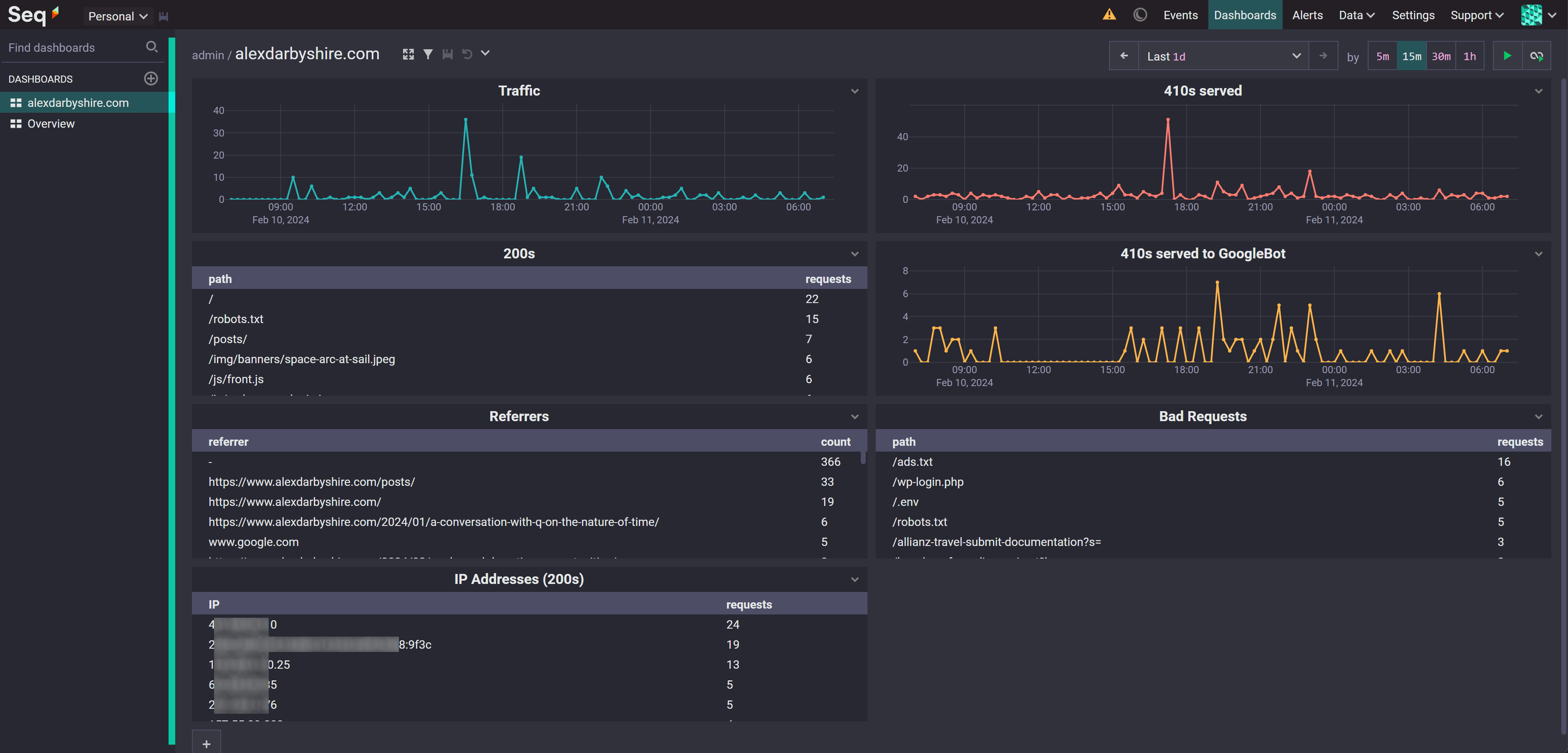Click the nature-of-time referrer row
This screenshot has height=753, width=1568.
(525, 522)
